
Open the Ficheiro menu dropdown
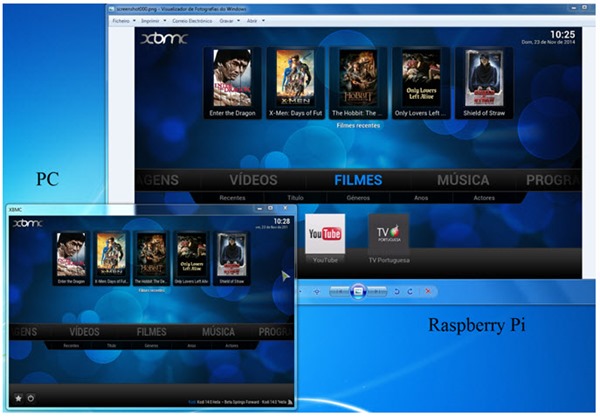124,21
